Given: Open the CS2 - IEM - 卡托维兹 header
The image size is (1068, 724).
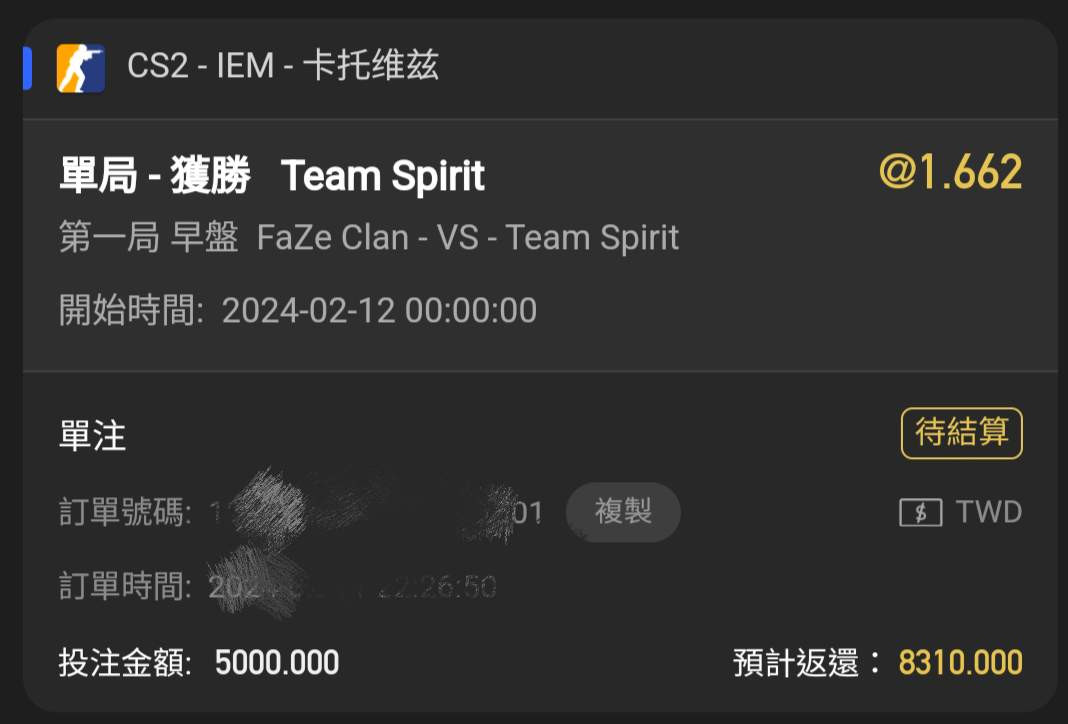Looking at the screenshot, I should coord(283,66).
